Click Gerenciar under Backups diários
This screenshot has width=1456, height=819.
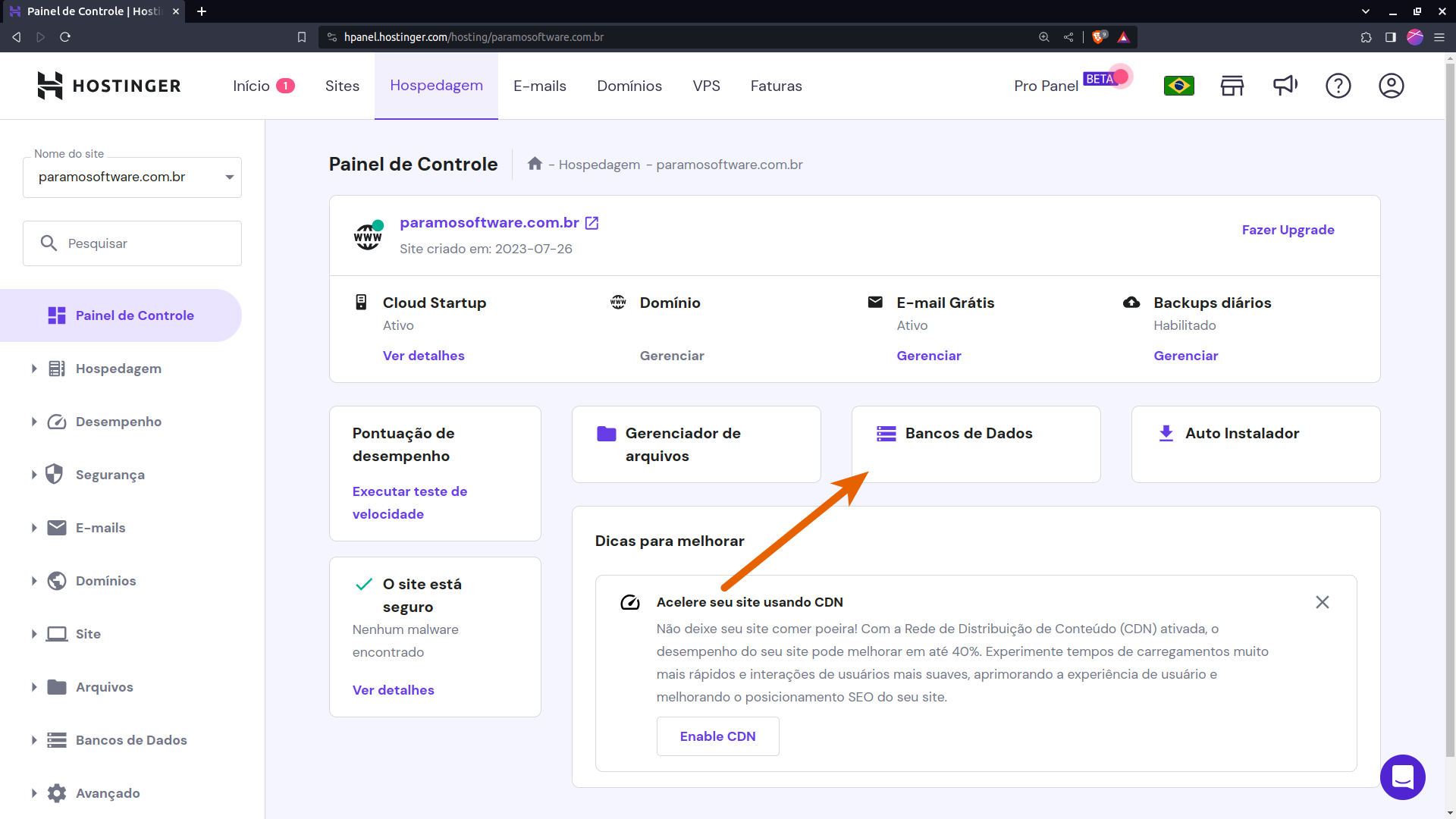click(1185, 356)
